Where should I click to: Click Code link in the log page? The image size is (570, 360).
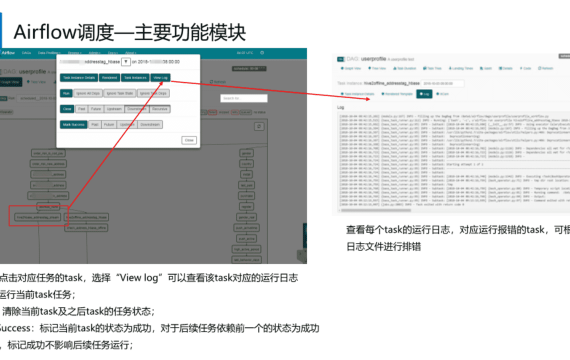526,68
